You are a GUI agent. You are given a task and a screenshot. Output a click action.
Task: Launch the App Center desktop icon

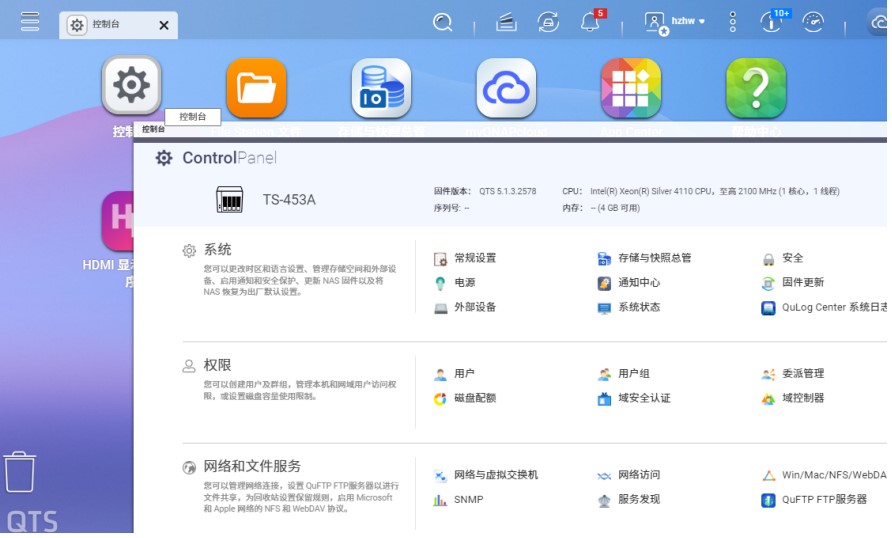pyautogui.click(x=631, y=88)
